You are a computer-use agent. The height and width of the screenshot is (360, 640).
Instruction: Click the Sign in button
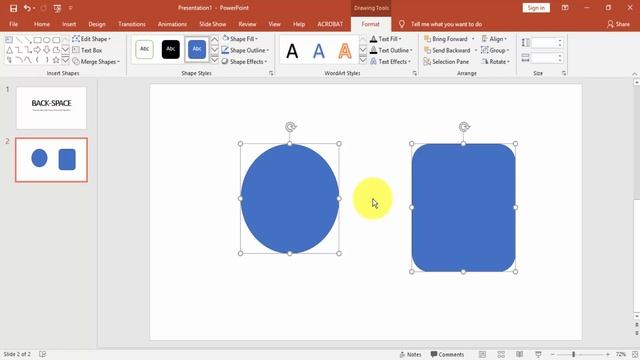click(x=536, y=8)
